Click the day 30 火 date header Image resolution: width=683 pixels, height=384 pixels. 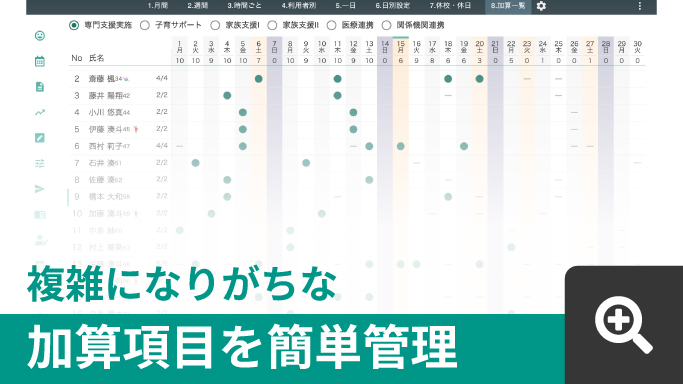(637, 47)
